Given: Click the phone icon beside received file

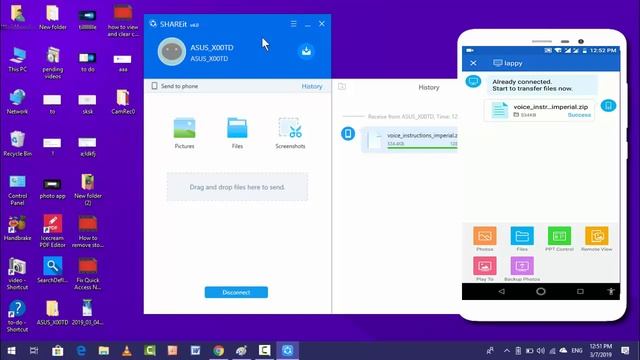Looking at the screenshot, I should [348, 133].
